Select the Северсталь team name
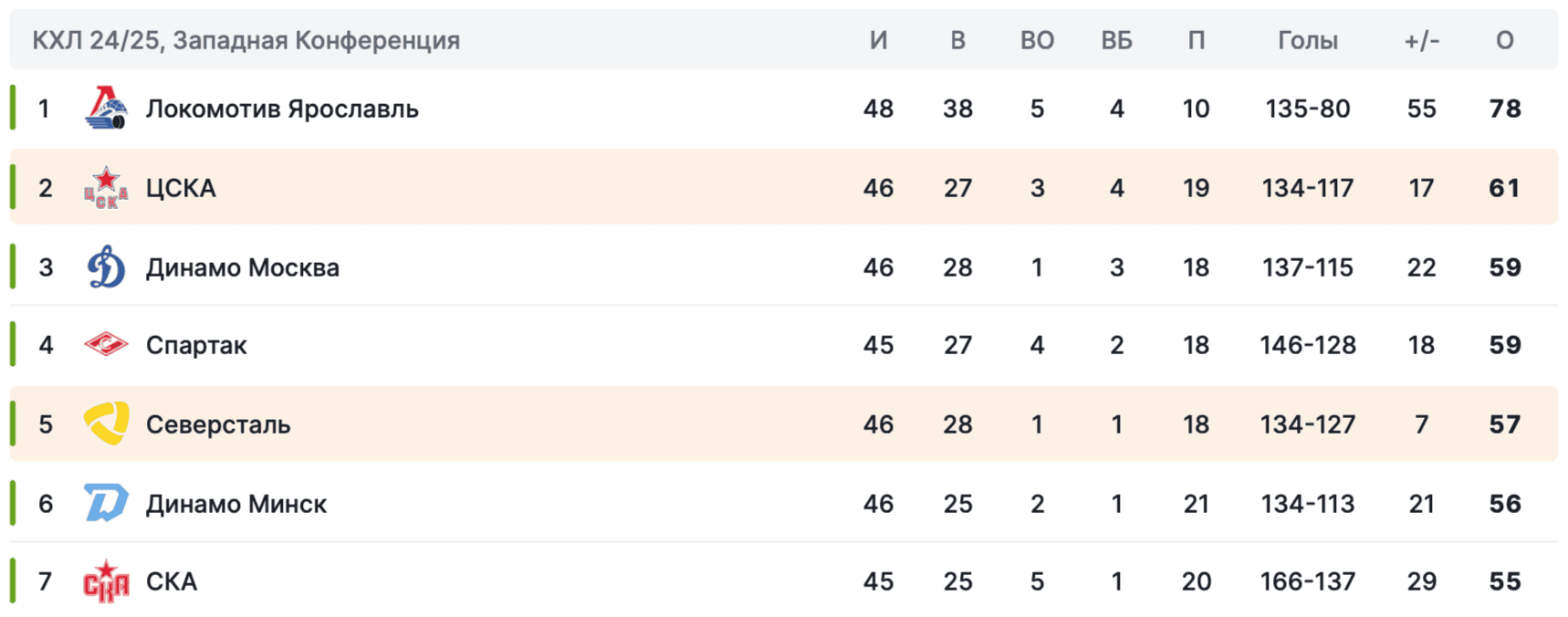This screenshot has height=617, width=1568. (218, 424)
